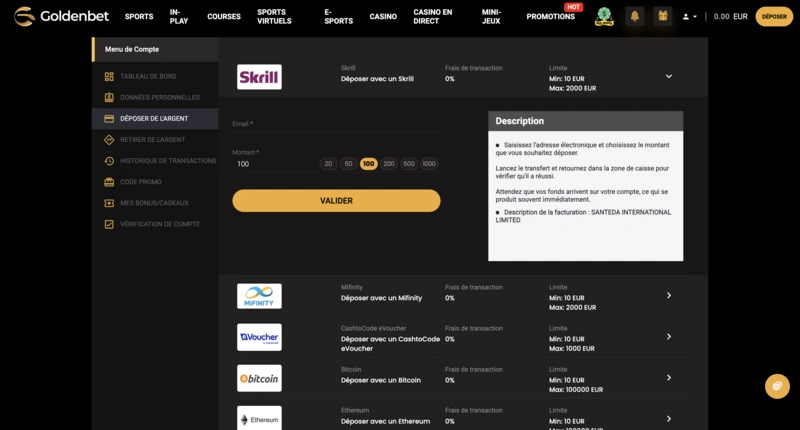Open the chat support bubble icon

point(776,386)
